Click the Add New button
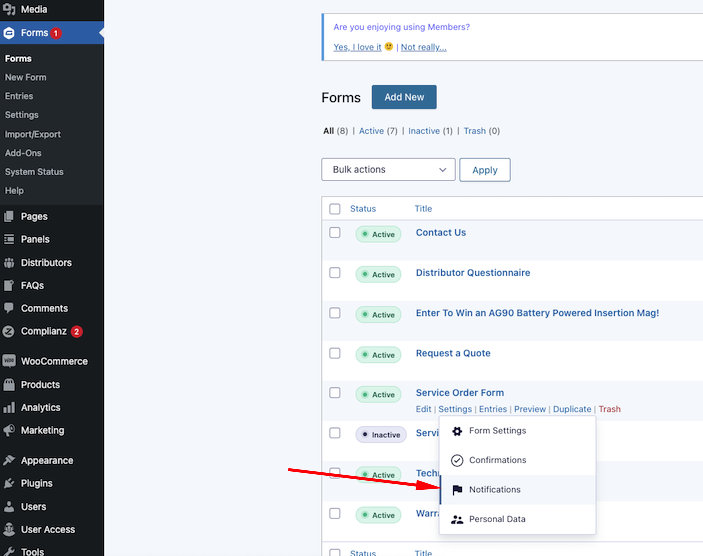The image size is (703, 556). (404, 97)
